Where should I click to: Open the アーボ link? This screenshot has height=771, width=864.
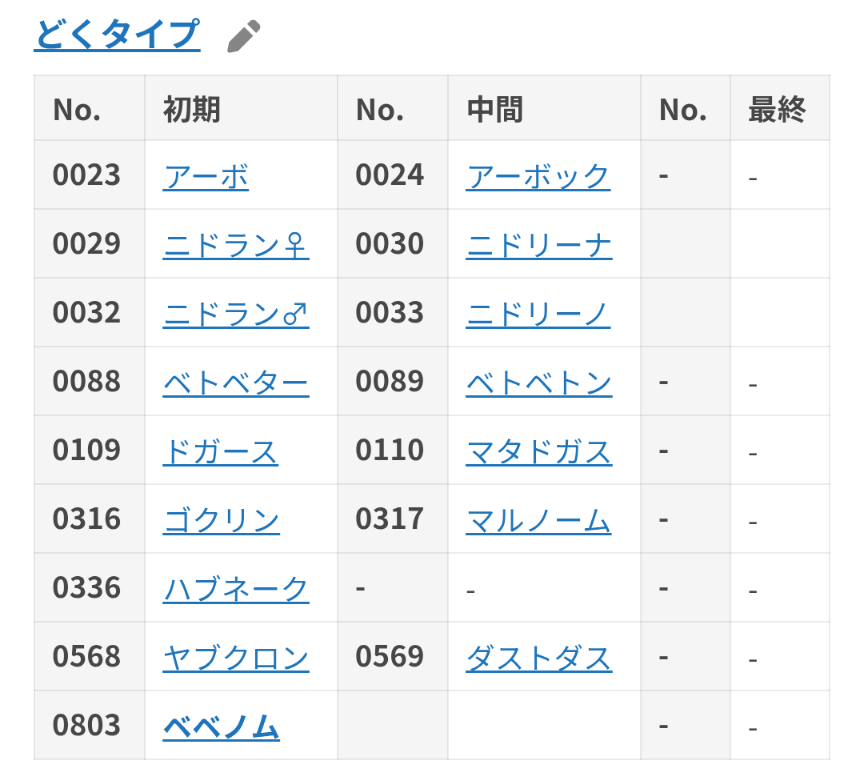[205, 176]
